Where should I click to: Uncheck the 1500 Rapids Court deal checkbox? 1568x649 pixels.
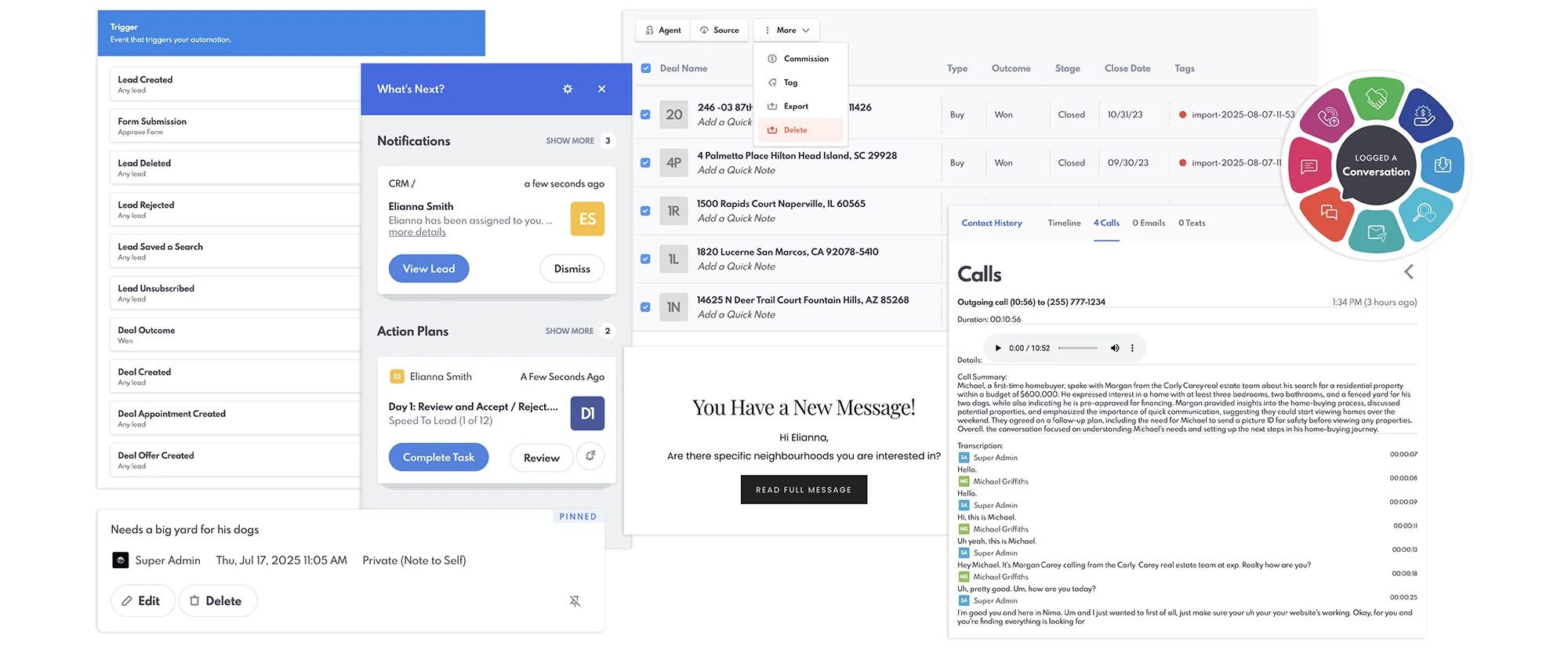pos(645,211)
